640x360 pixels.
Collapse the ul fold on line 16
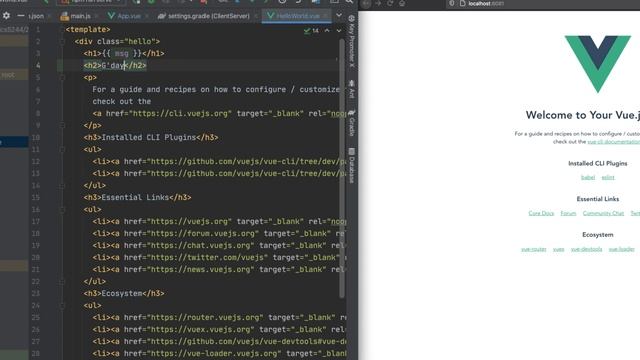click(x=62, y=209)
